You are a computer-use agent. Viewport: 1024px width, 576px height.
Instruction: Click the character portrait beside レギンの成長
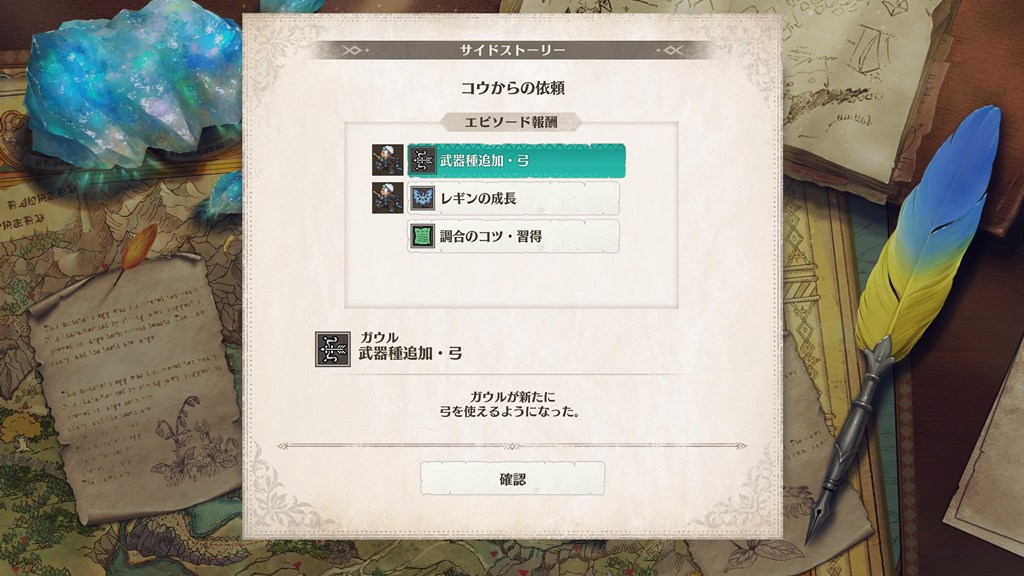click(x=387, y=198)
